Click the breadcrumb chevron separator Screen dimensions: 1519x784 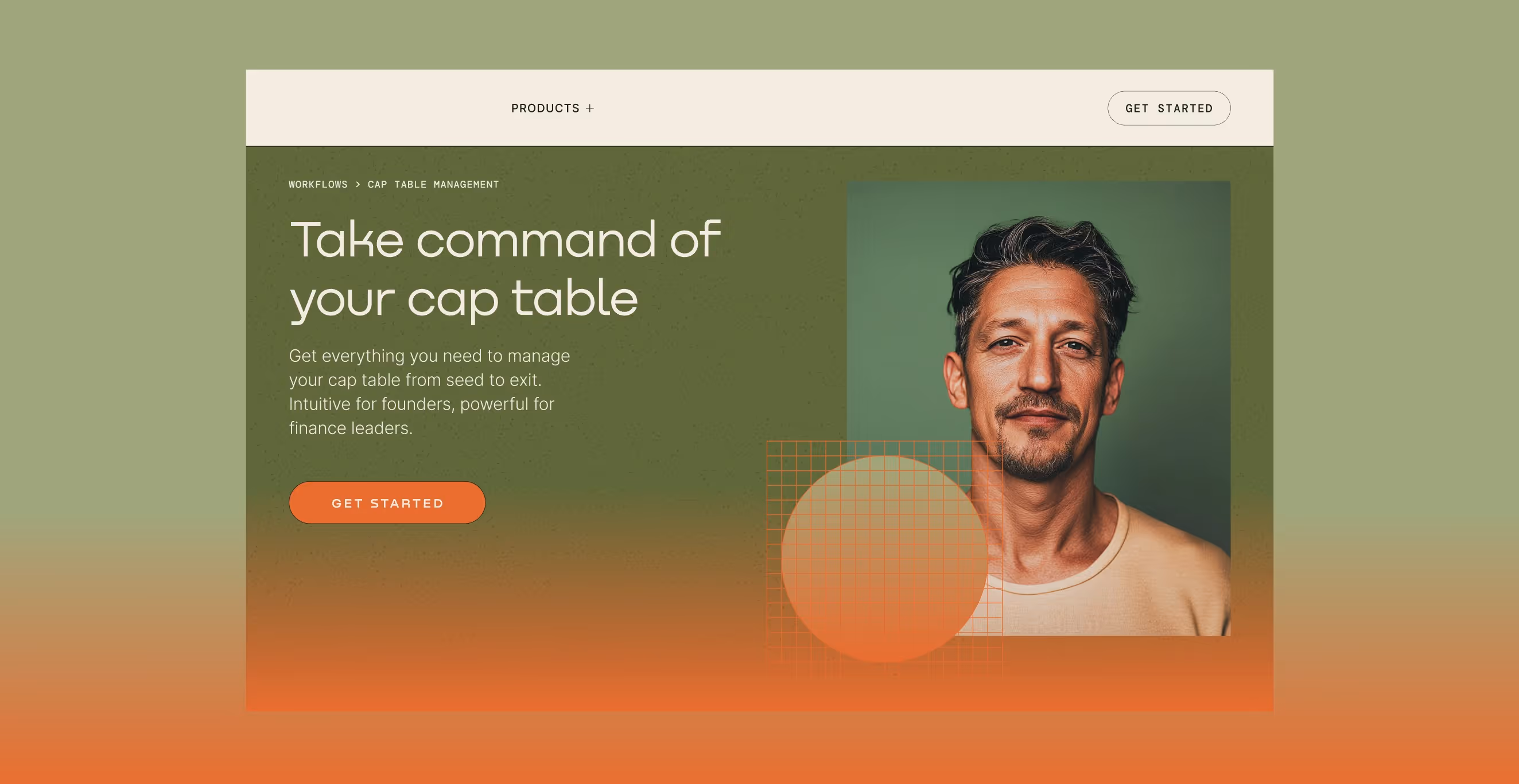pos(358,185)
